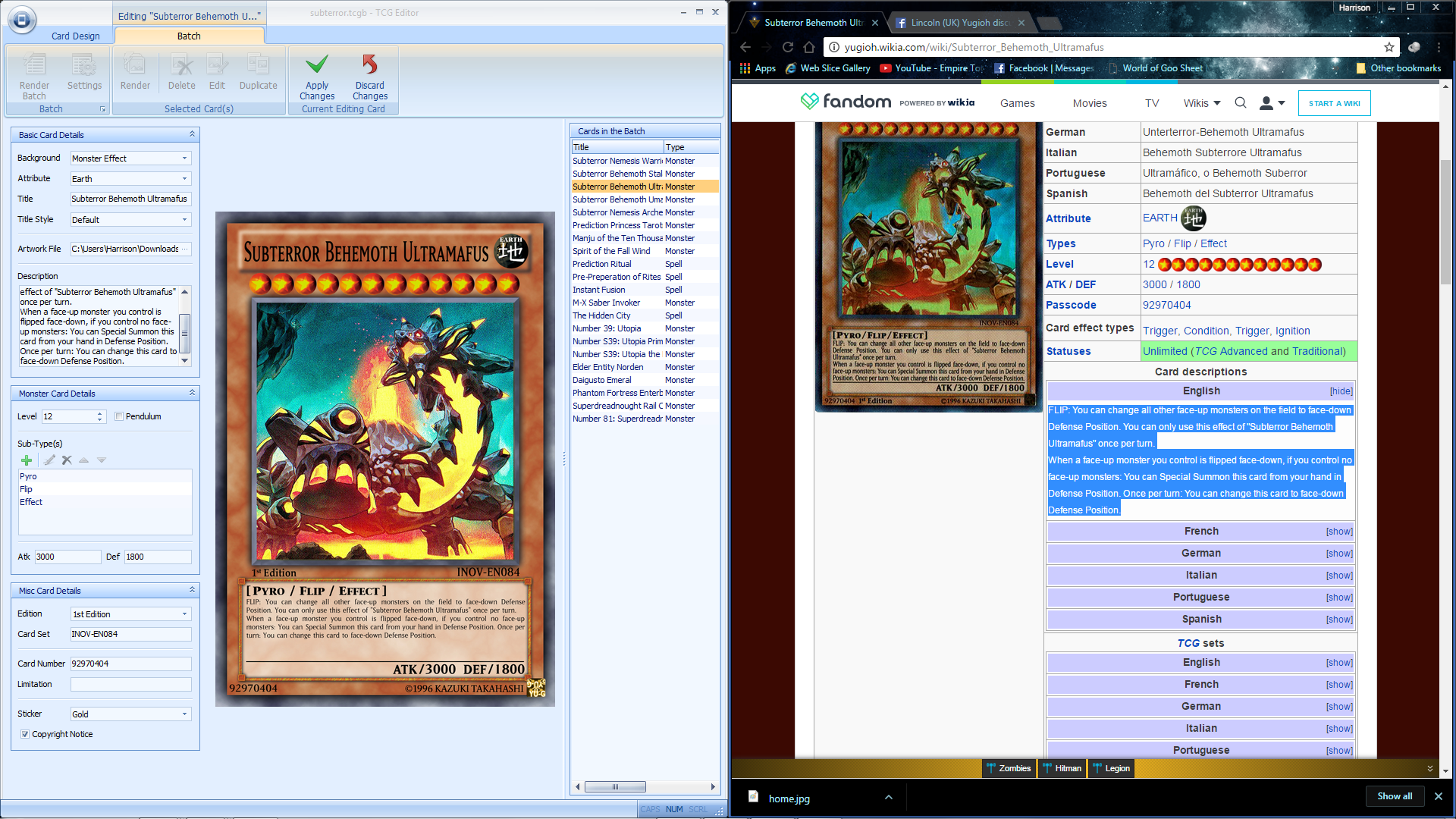Image resolution: width=1456 pixels, height=819 pixels.
Task: Click the Apply Changes green checkmark icon
Action: (x=317, y=64)
